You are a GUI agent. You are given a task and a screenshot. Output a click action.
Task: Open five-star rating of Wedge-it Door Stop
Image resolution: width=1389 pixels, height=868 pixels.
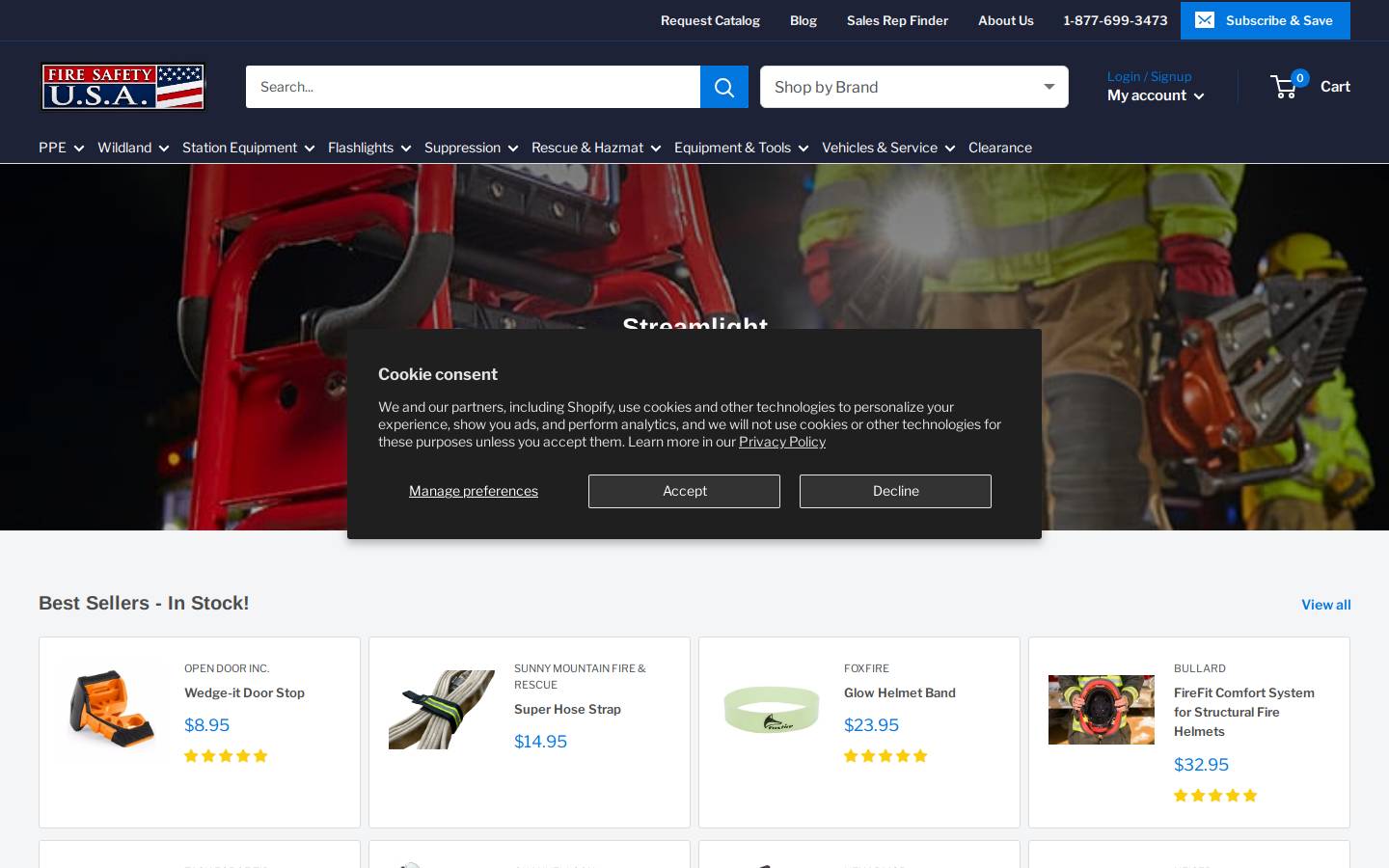click(x=226, y=756)
